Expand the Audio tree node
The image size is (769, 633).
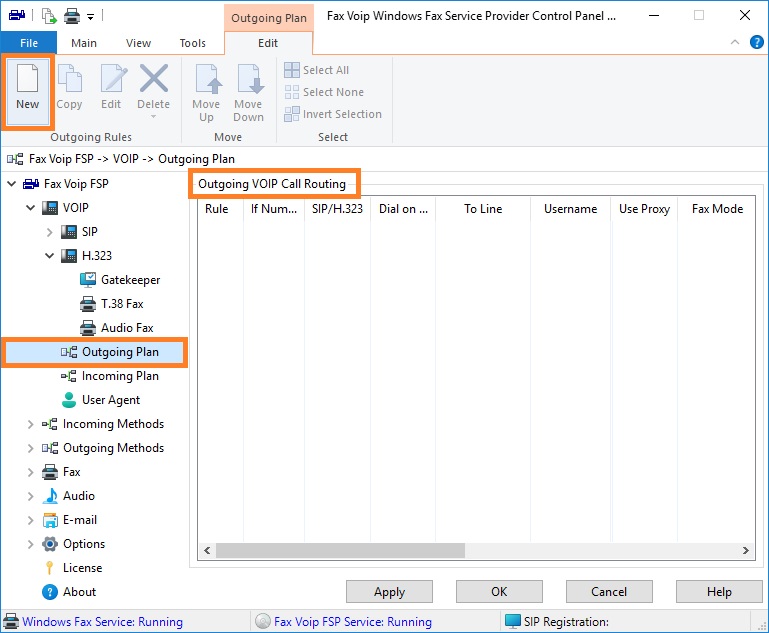[30, 496]
